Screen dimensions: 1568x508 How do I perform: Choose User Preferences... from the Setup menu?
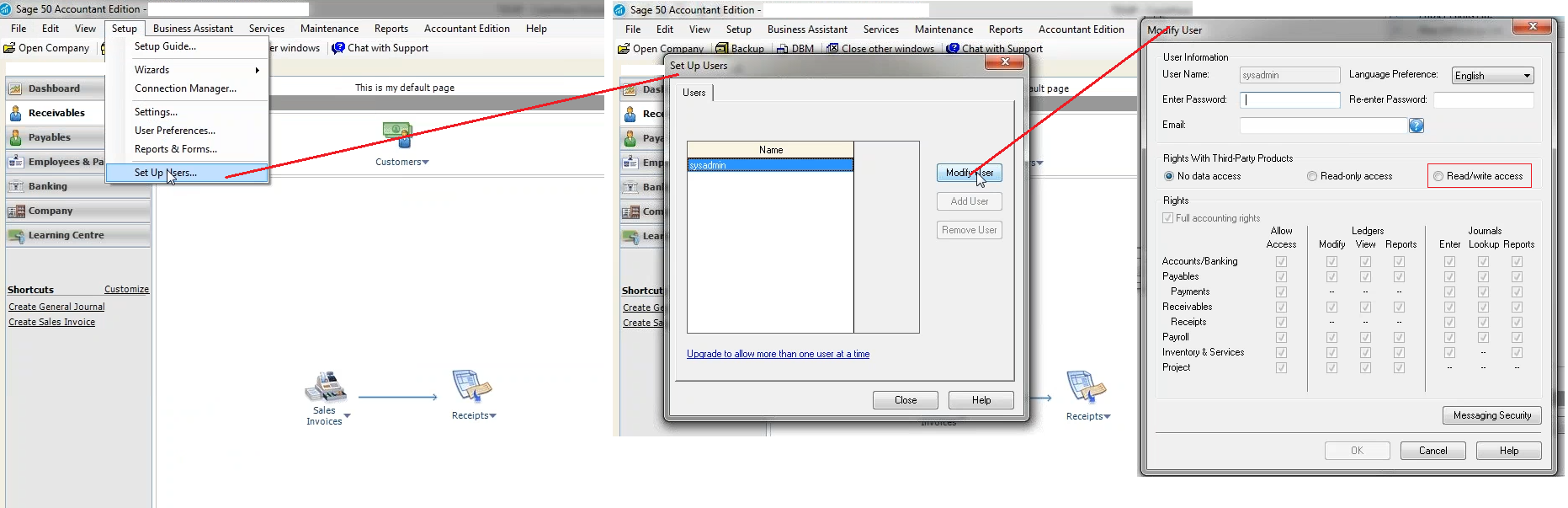[x=187, y=131]
